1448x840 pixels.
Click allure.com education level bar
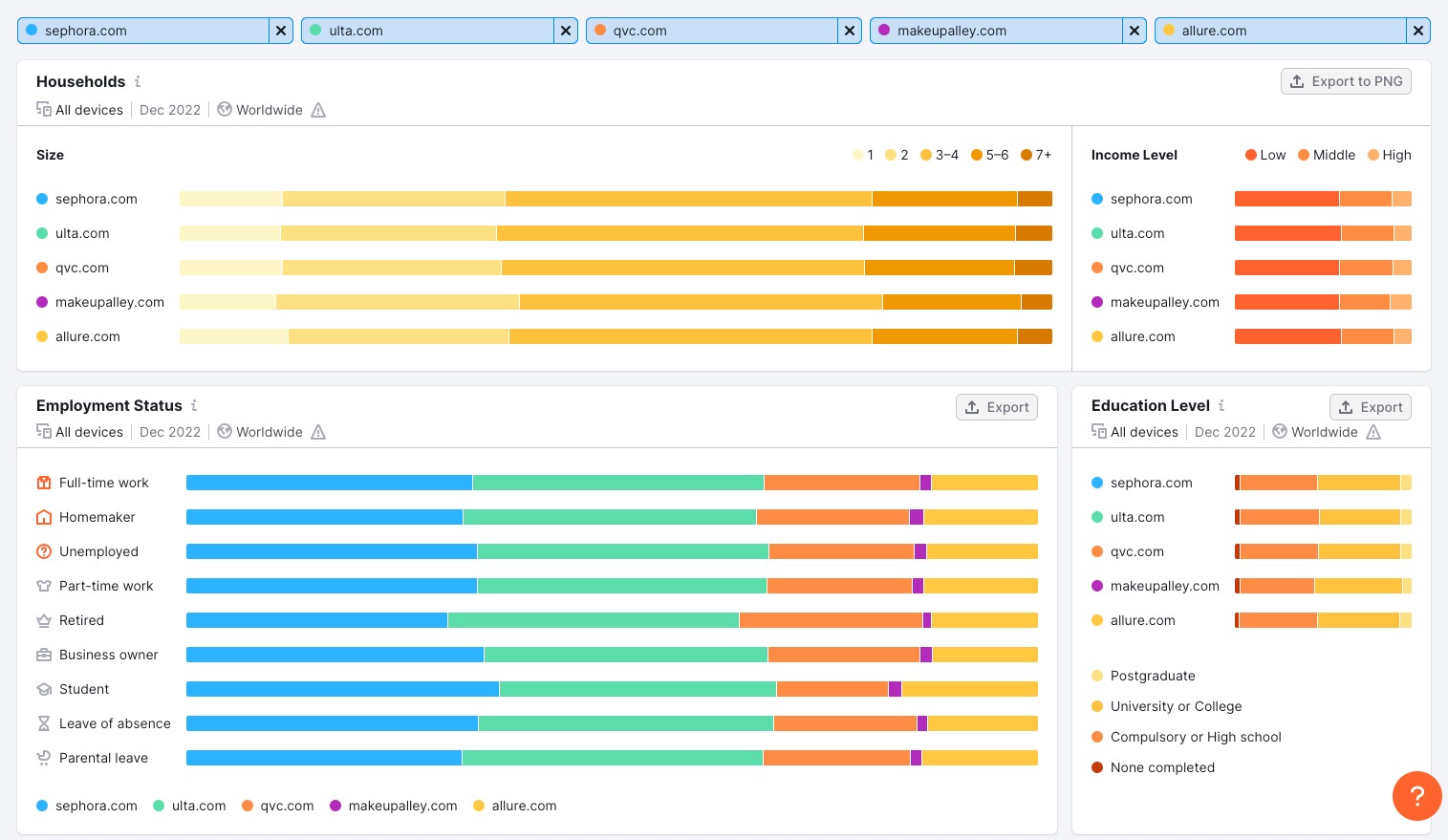click(x=1323, y=620)
